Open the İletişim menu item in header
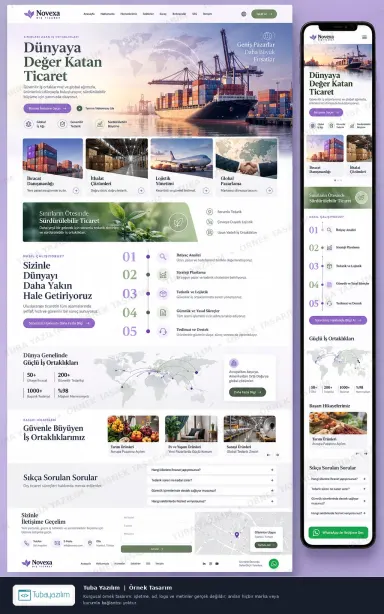Viewport: 384px width, 614px height. (207, 14)
